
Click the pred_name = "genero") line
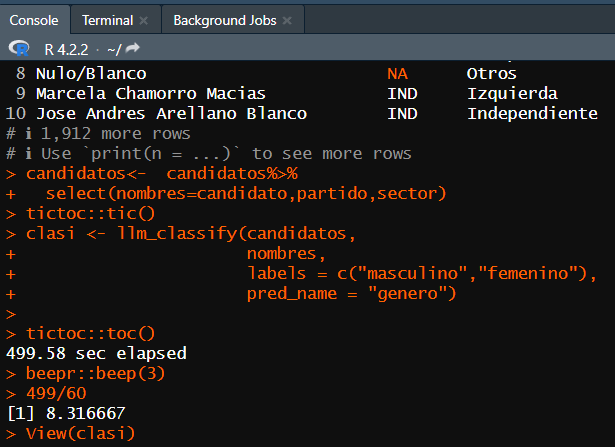(351, 293)
